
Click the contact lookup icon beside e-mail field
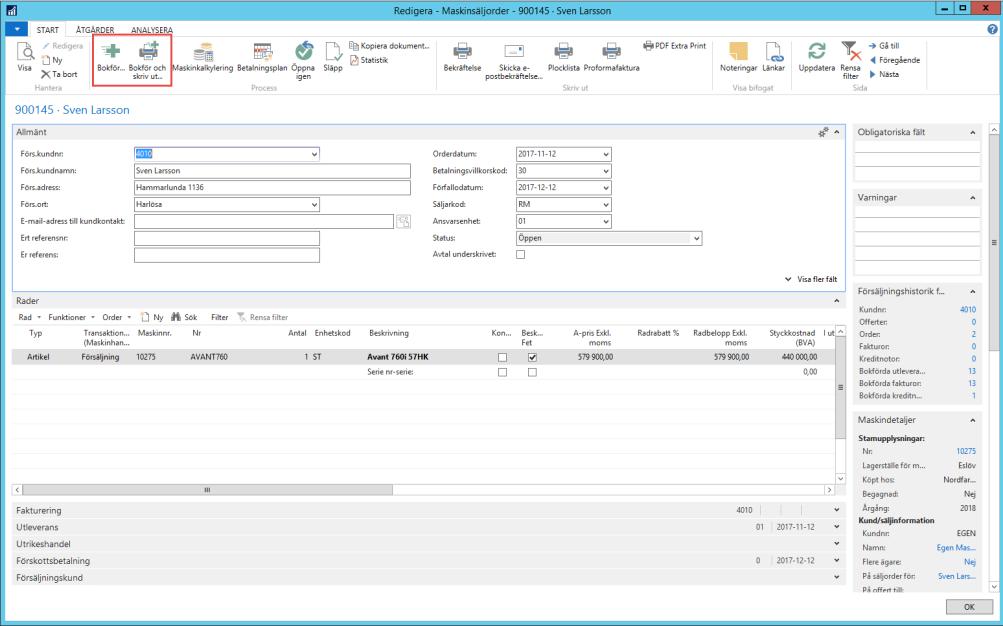click(x=403, y=221)
